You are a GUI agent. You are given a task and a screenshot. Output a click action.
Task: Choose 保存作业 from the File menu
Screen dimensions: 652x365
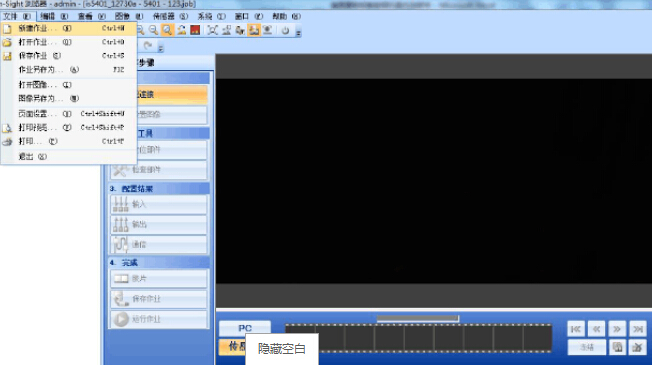(69, 56)
